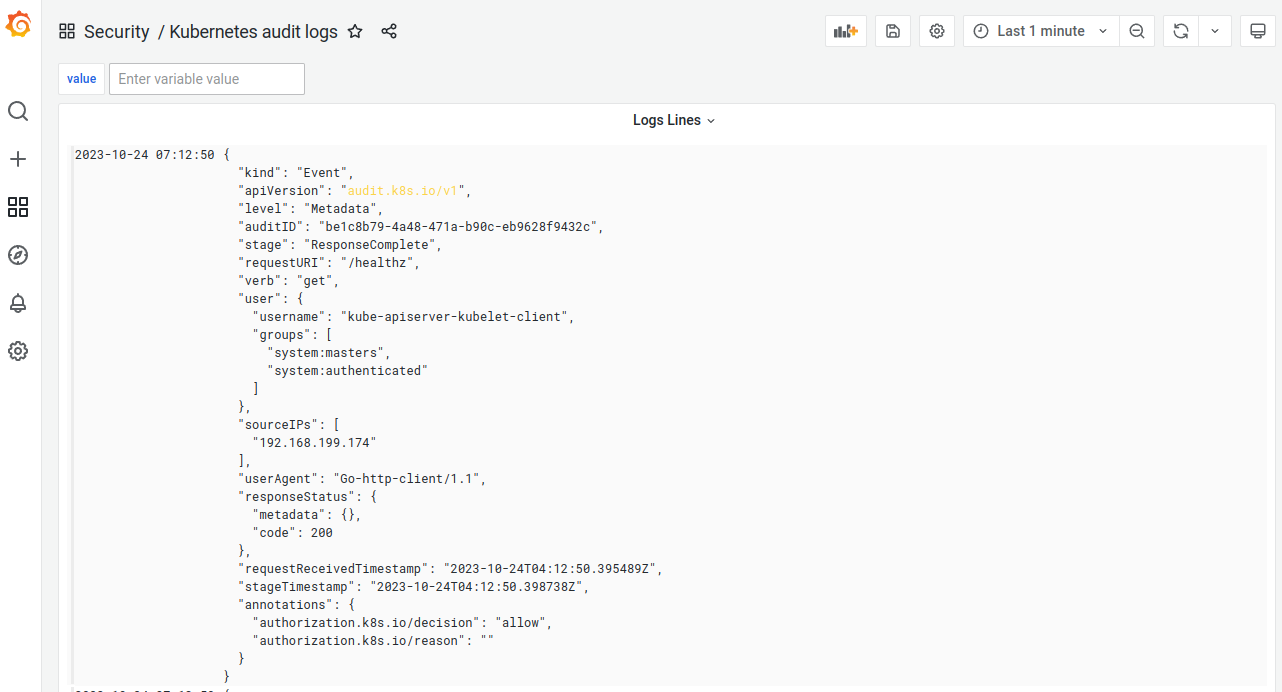Open the search dashboards icon
1282x692 pixels.
[18, 111]
